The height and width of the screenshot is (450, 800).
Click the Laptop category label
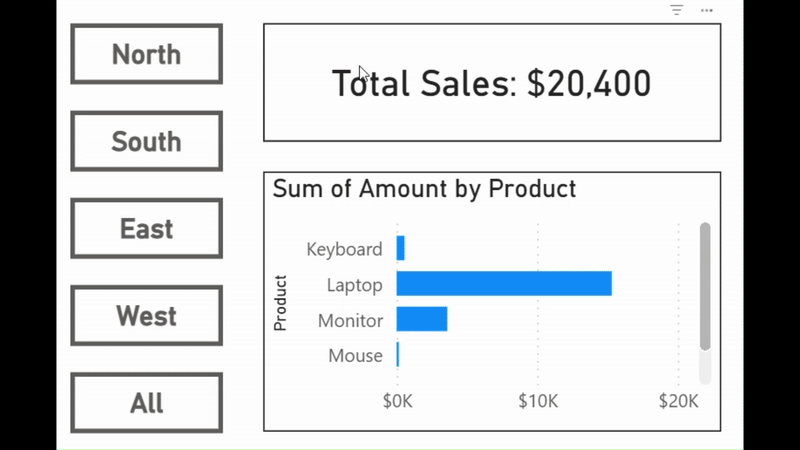click(354, 285)
